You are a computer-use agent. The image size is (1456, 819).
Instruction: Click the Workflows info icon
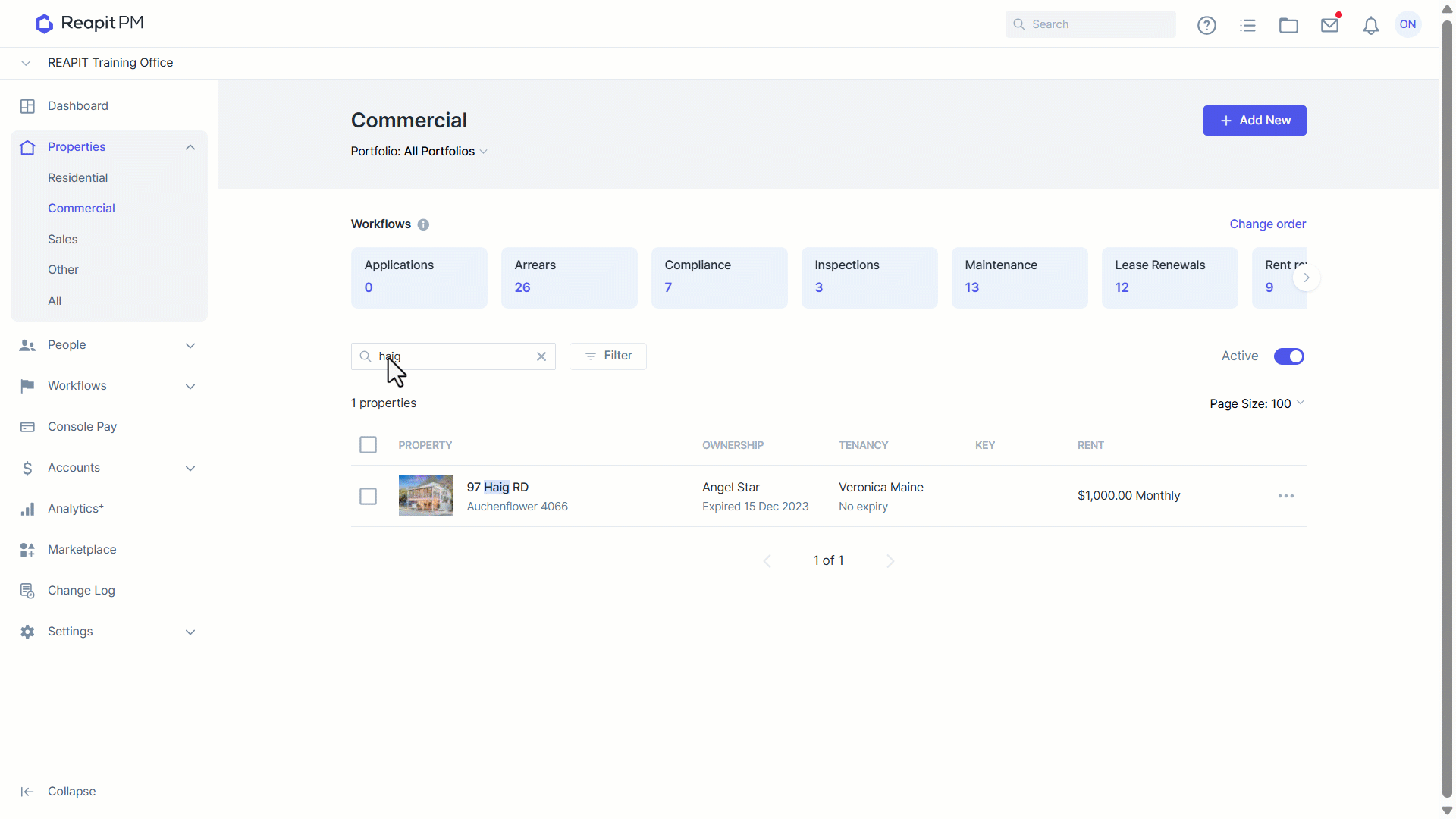click(x=423, y=224)
